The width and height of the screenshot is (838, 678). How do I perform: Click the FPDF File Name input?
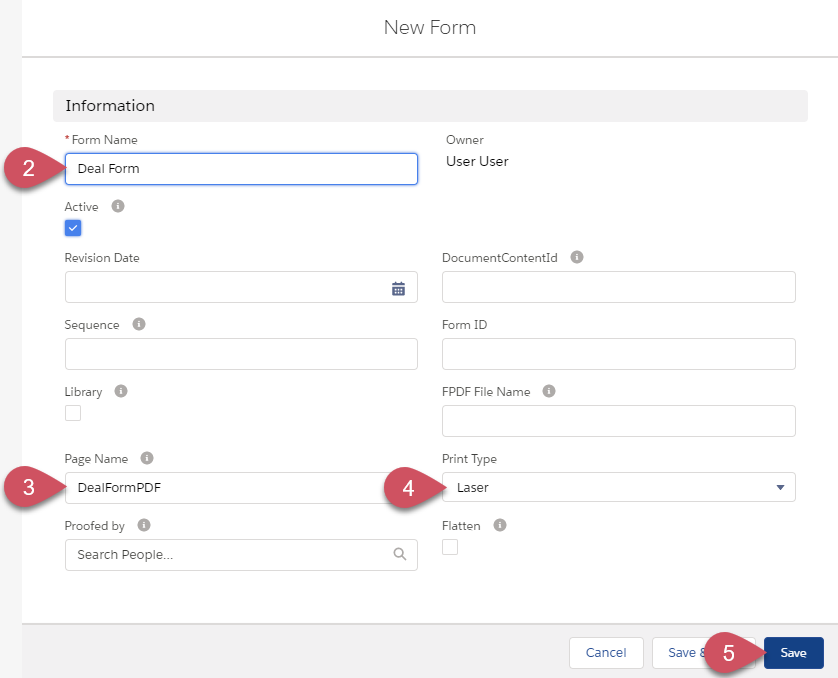(x=618, y=421)
